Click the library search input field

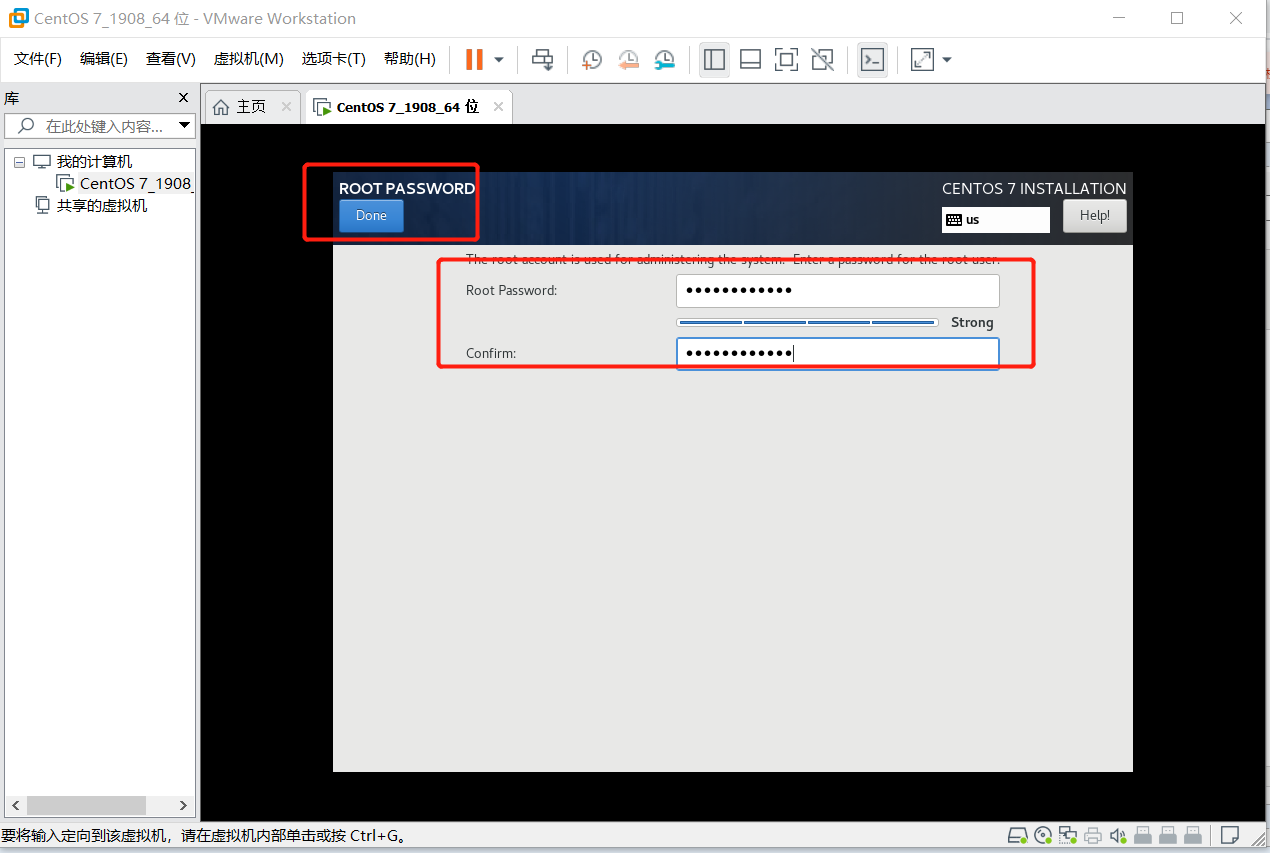tap(100, 126)
